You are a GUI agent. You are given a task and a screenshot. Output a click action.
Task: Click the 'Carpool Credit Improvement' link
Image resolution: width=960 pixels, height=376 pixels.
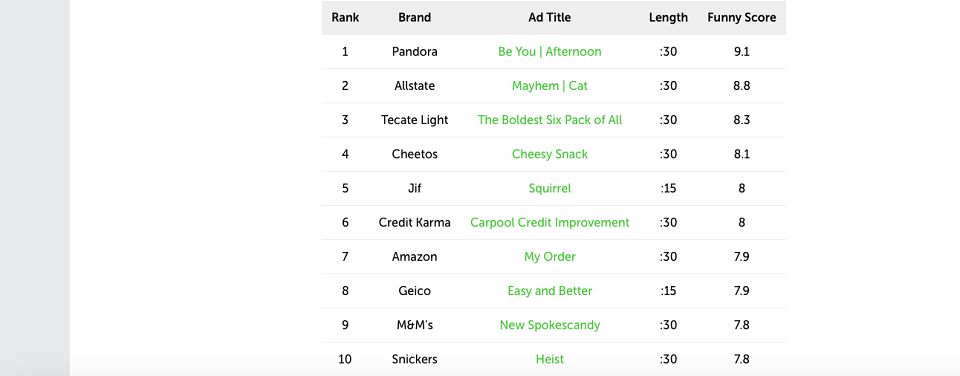pyautogui.click(x=549, y=222)
